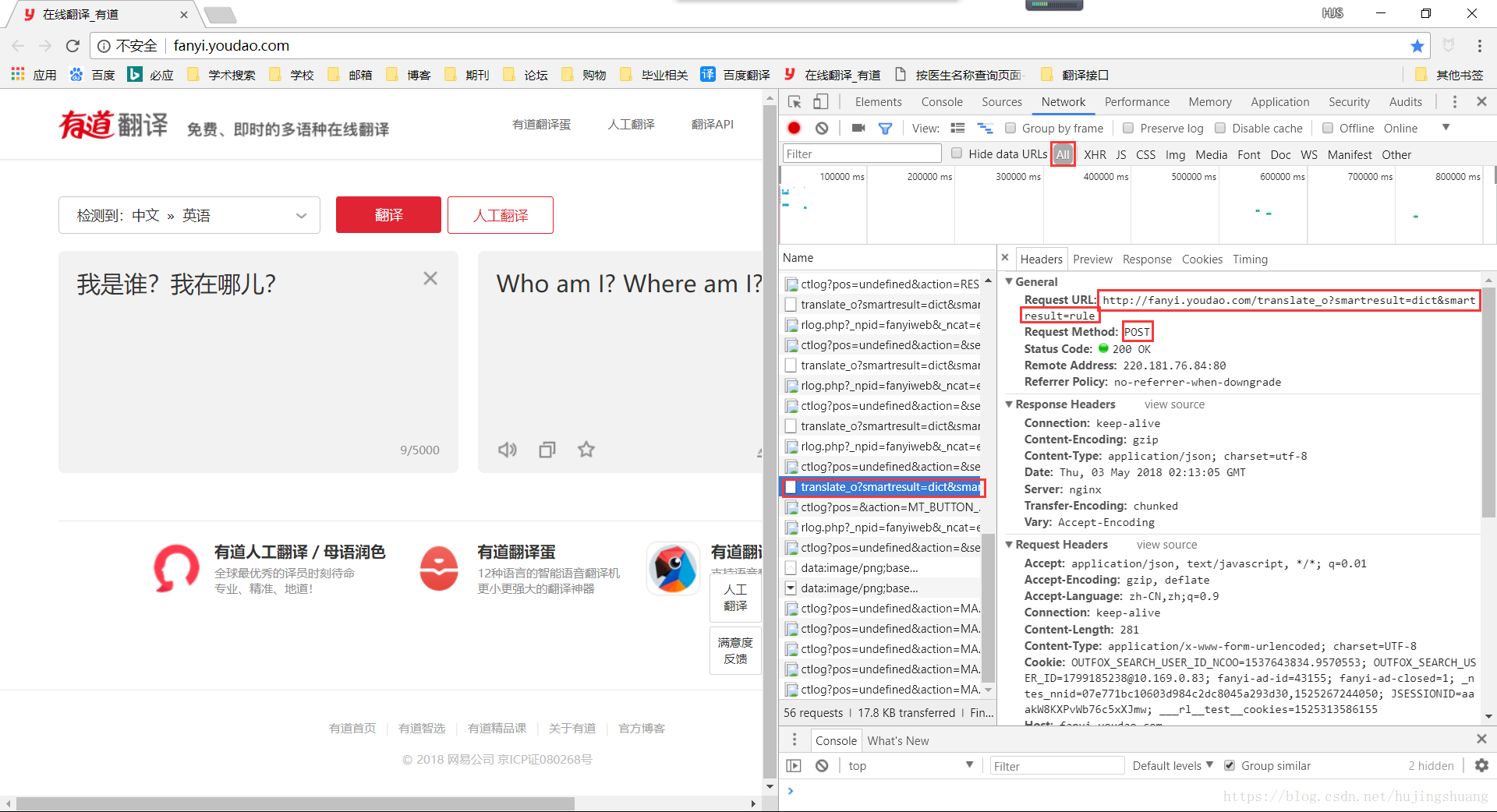
Task: Open DevTools more options menu
Action: point(1454,102)
